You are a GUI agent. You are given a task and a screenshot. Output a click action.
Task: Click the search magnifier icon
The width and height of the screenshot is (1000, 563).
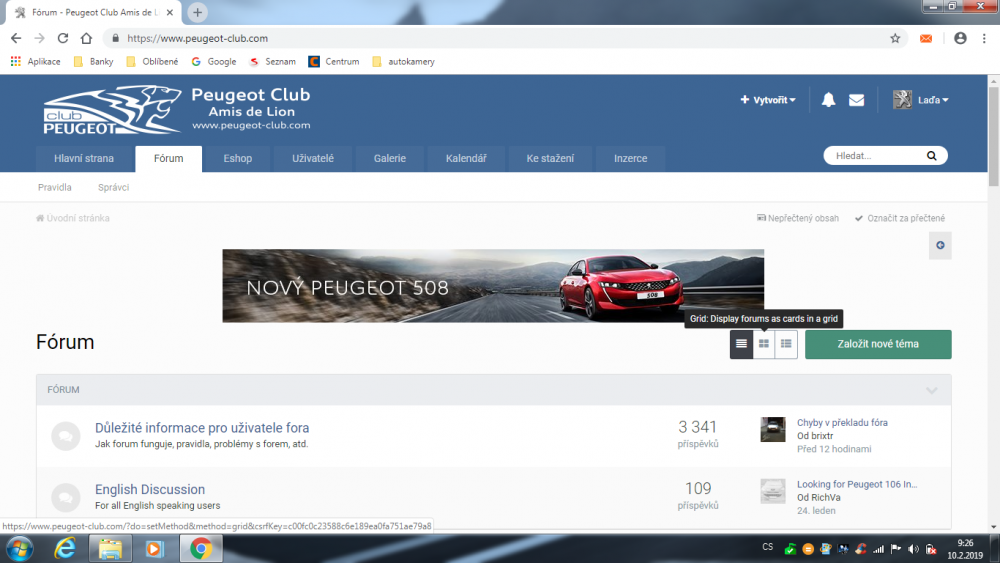(931, 156)
